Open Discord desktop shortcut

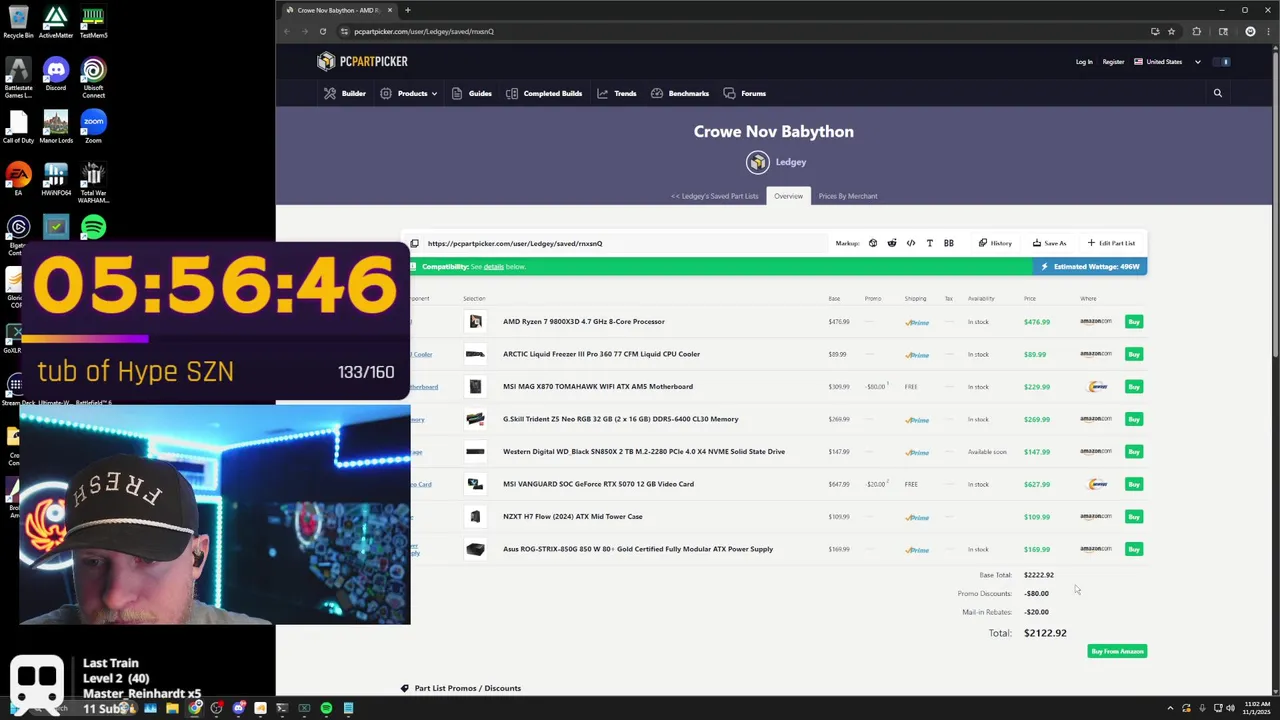click(56, 74)
